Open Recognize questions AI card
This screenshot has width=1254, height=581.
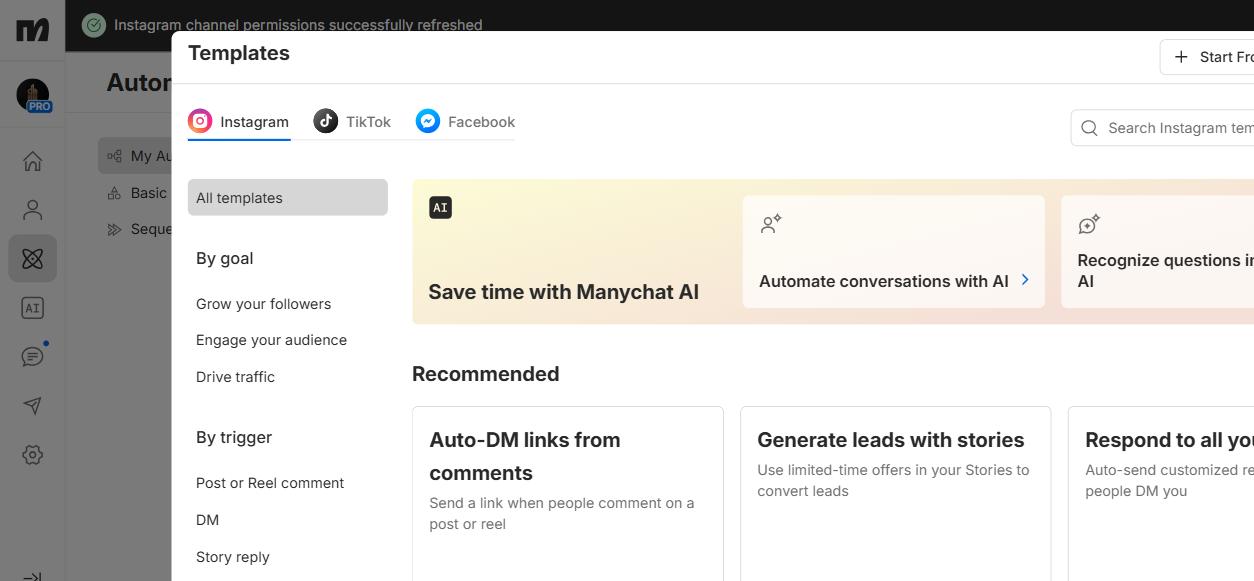tap(1157, 251)
